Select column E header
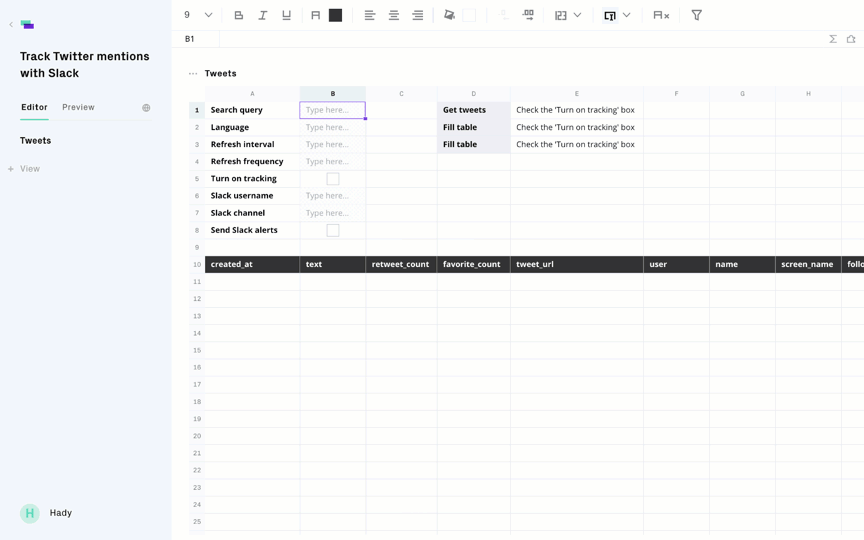 [577, 94]
